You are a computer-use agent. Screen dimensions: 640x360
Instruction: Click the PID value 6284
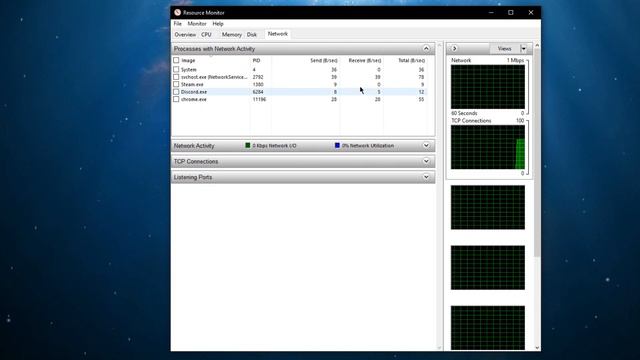tap(258, 92)
